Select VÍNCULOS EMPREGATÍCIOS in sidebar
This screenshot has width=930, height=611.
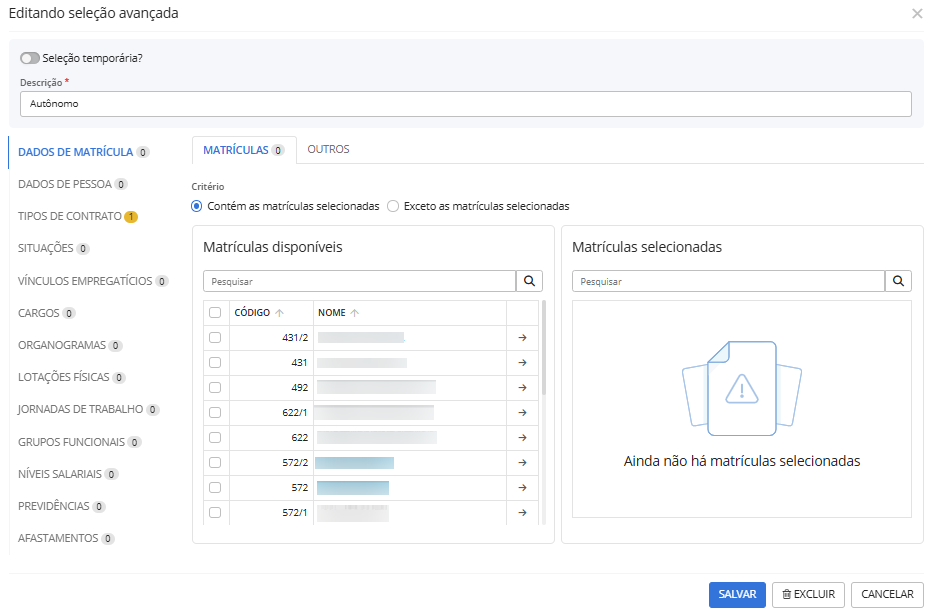(93, 281)
